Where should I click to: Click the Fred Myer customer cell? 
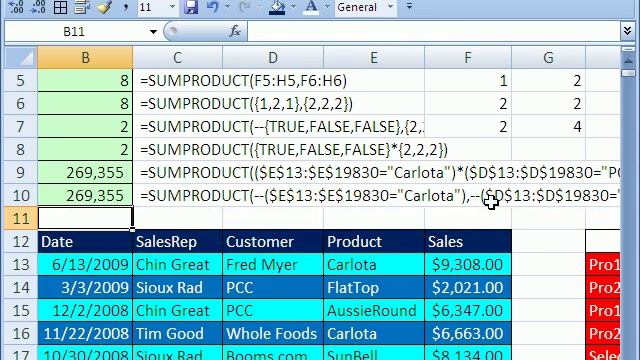273,264
